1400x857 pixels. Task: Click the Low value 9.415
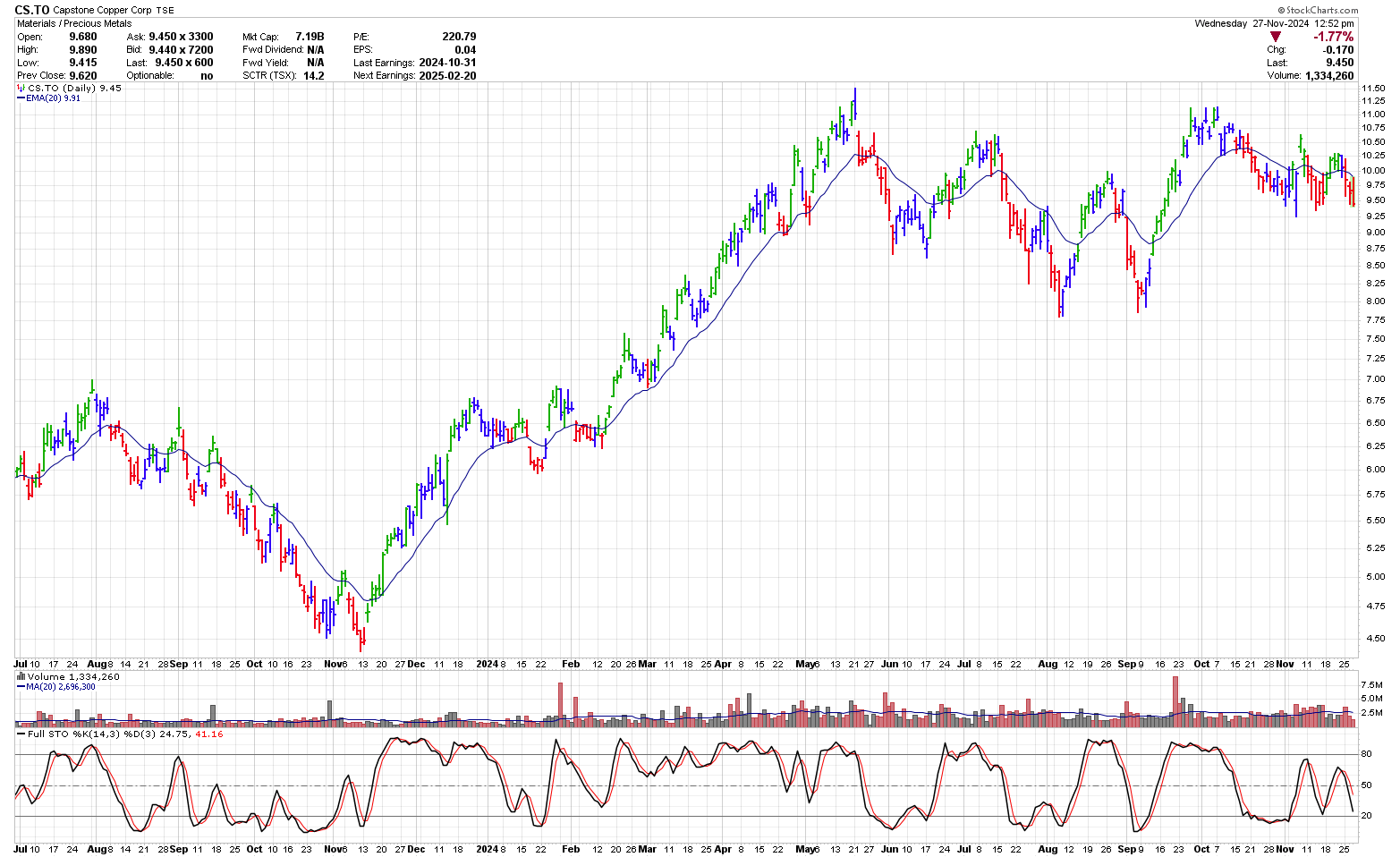point(83,63)
